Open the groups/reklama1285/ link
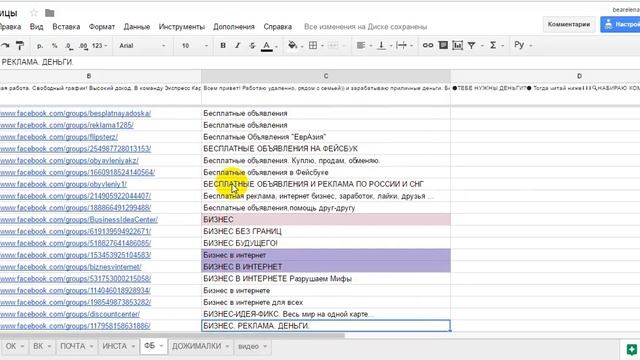This screenshot has width=640, height=360. tap(67, 125)
